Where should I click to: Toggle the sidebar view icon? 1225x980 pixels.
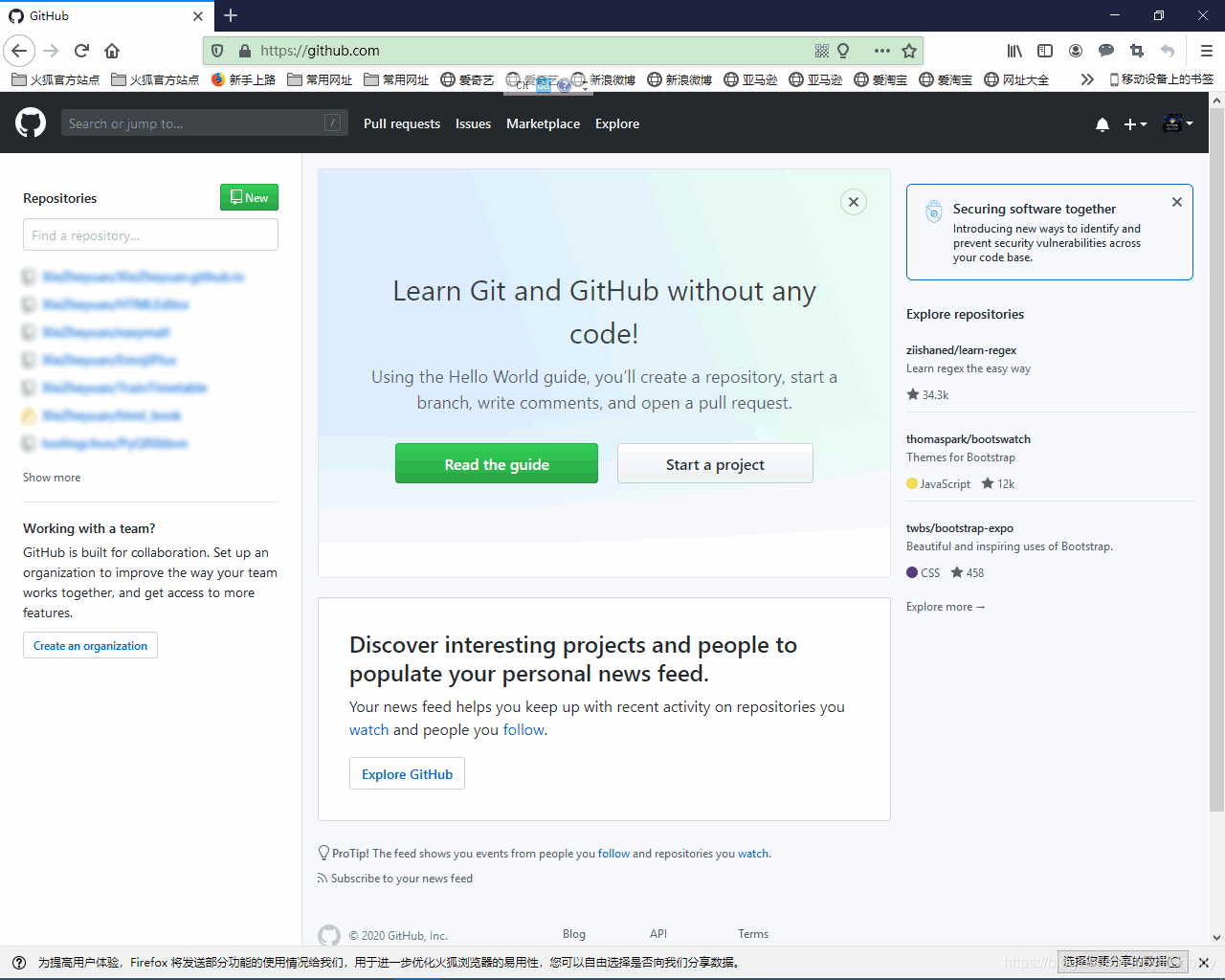point(1045,51)
